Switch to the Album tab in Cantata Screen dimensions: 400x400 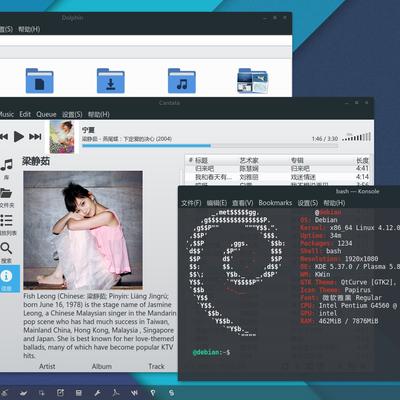(102, 366)
